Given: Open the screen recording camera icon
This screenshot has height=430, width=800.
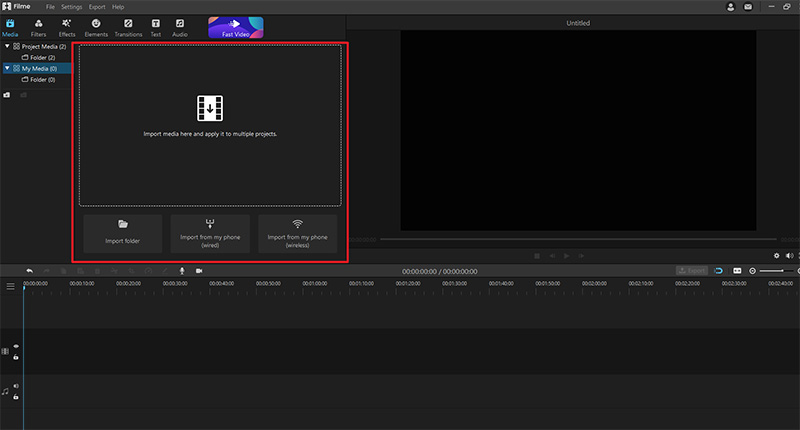Looking at the screenshot, I should coord(199,271).
